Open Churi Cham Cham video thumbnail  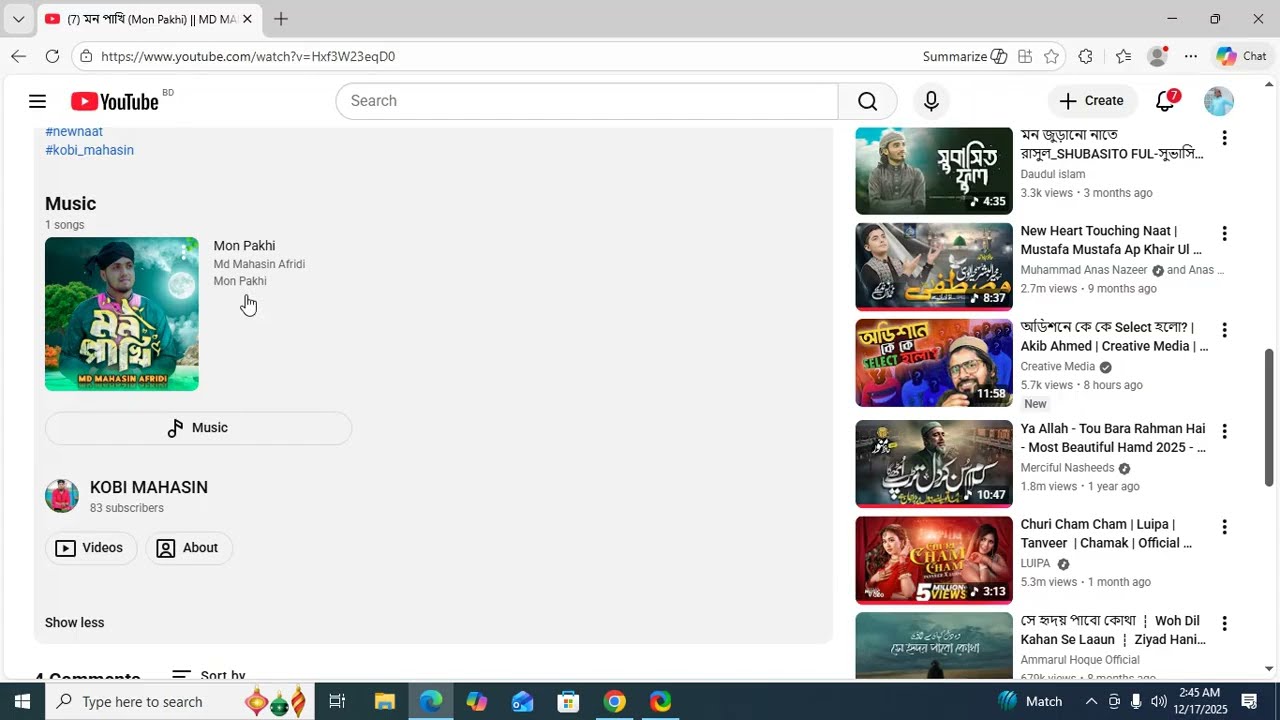pos(934,560)
